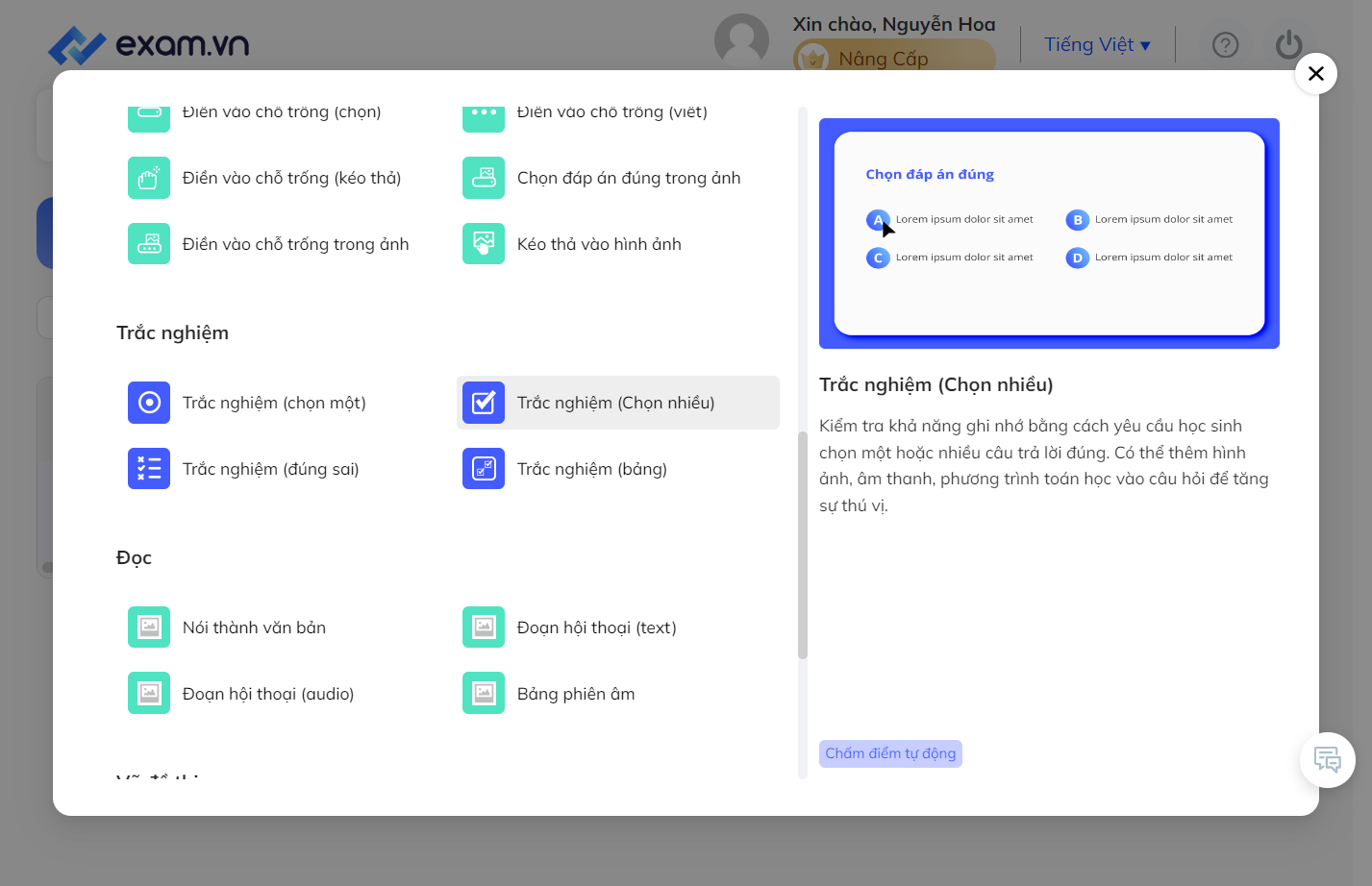
Task: Select 'Chọn đáp án đúng trong ảnh' option
Action: [x=618, y=178]
